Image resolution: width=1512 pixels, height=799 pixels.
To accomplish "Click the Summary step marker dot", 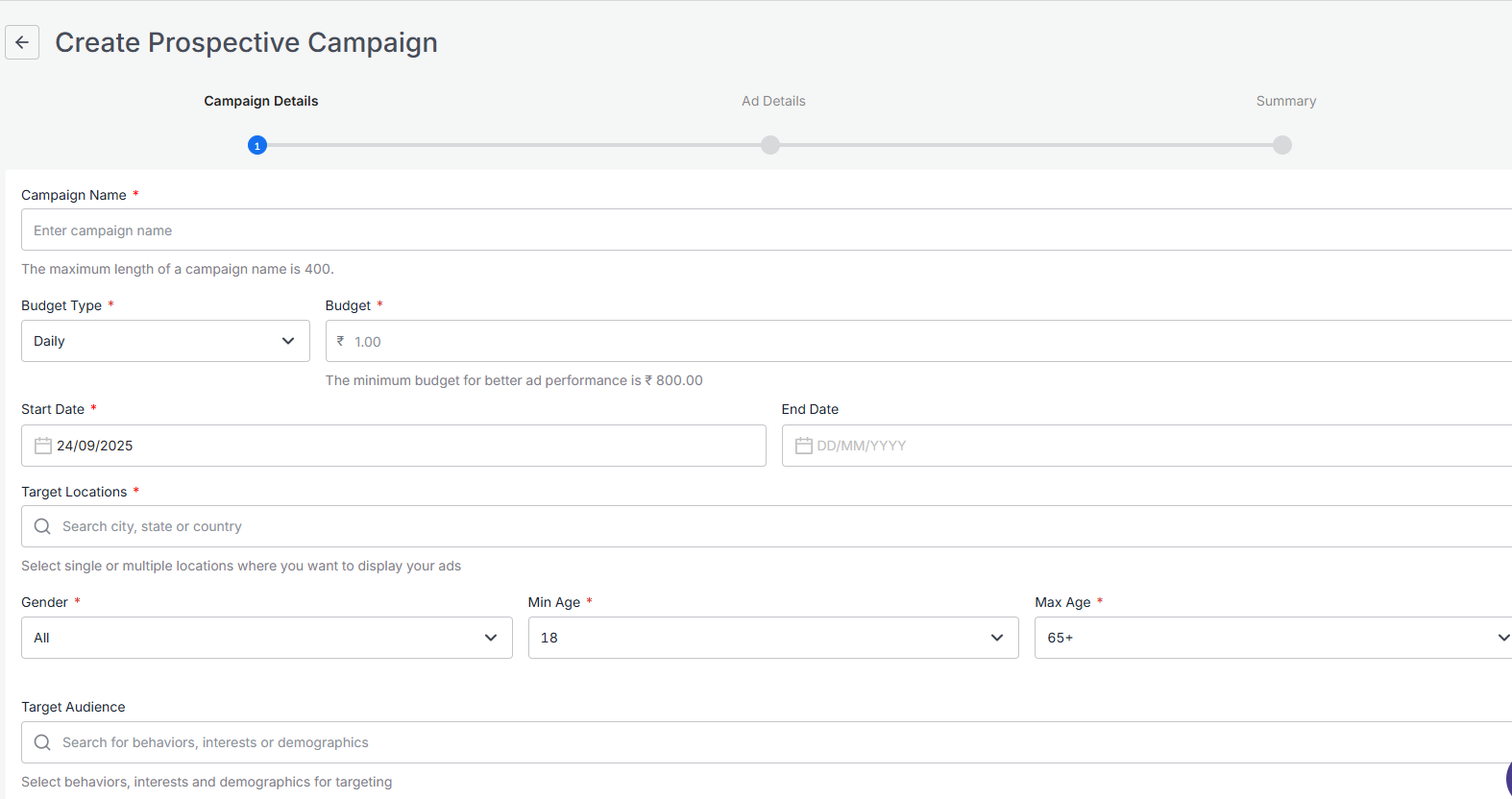I will click(x=1282, y=145).
